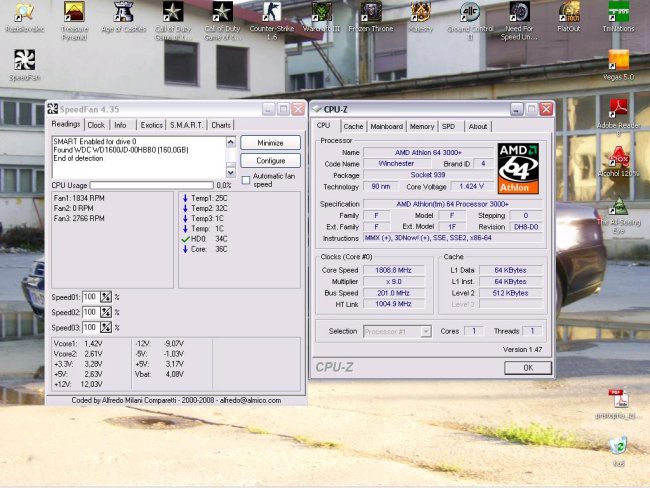Click the HD0 34C temperature reading
650x488 pixels.
[204, 239]
